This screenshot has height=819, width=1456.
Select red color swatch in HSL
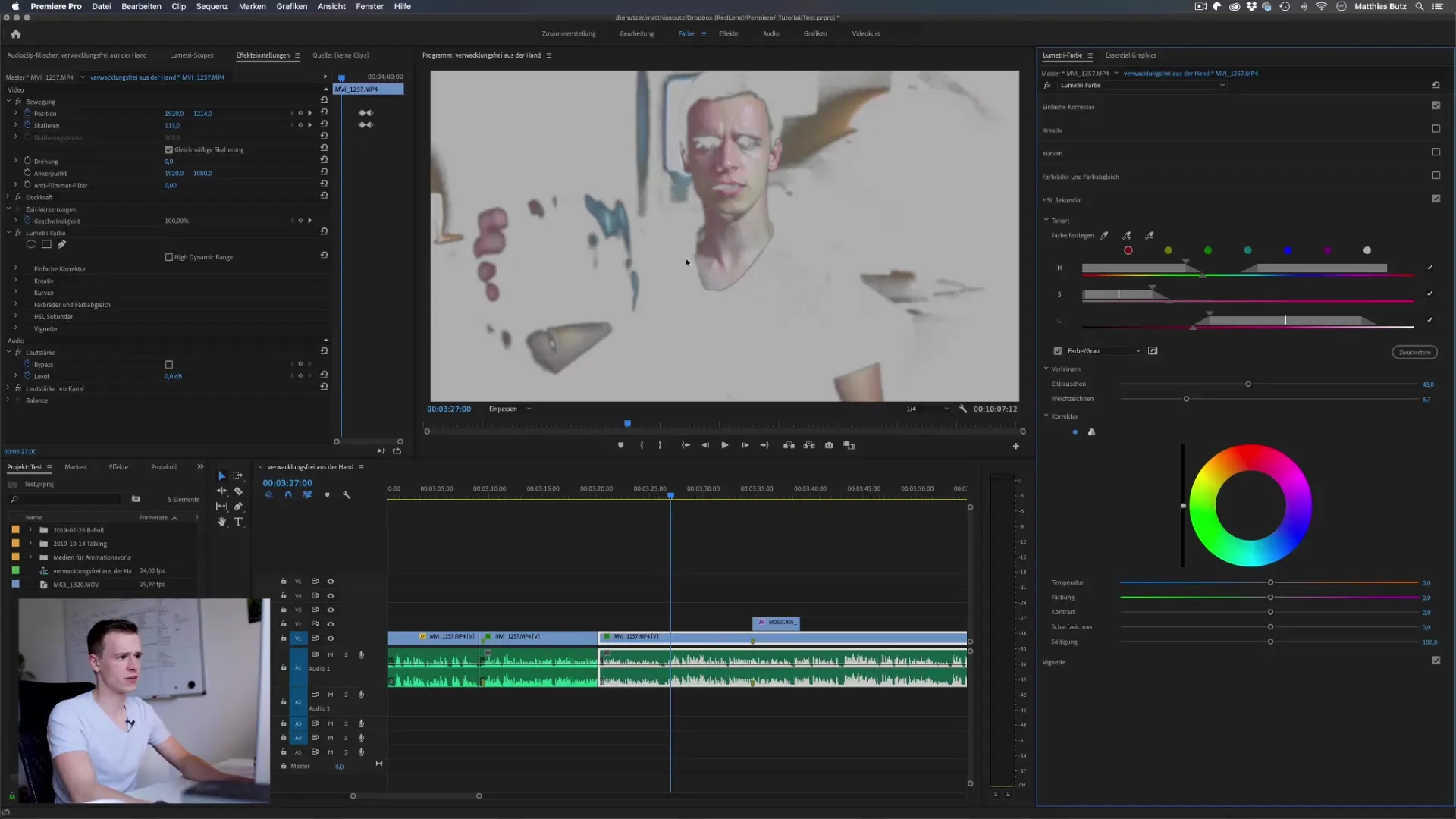1128,250
